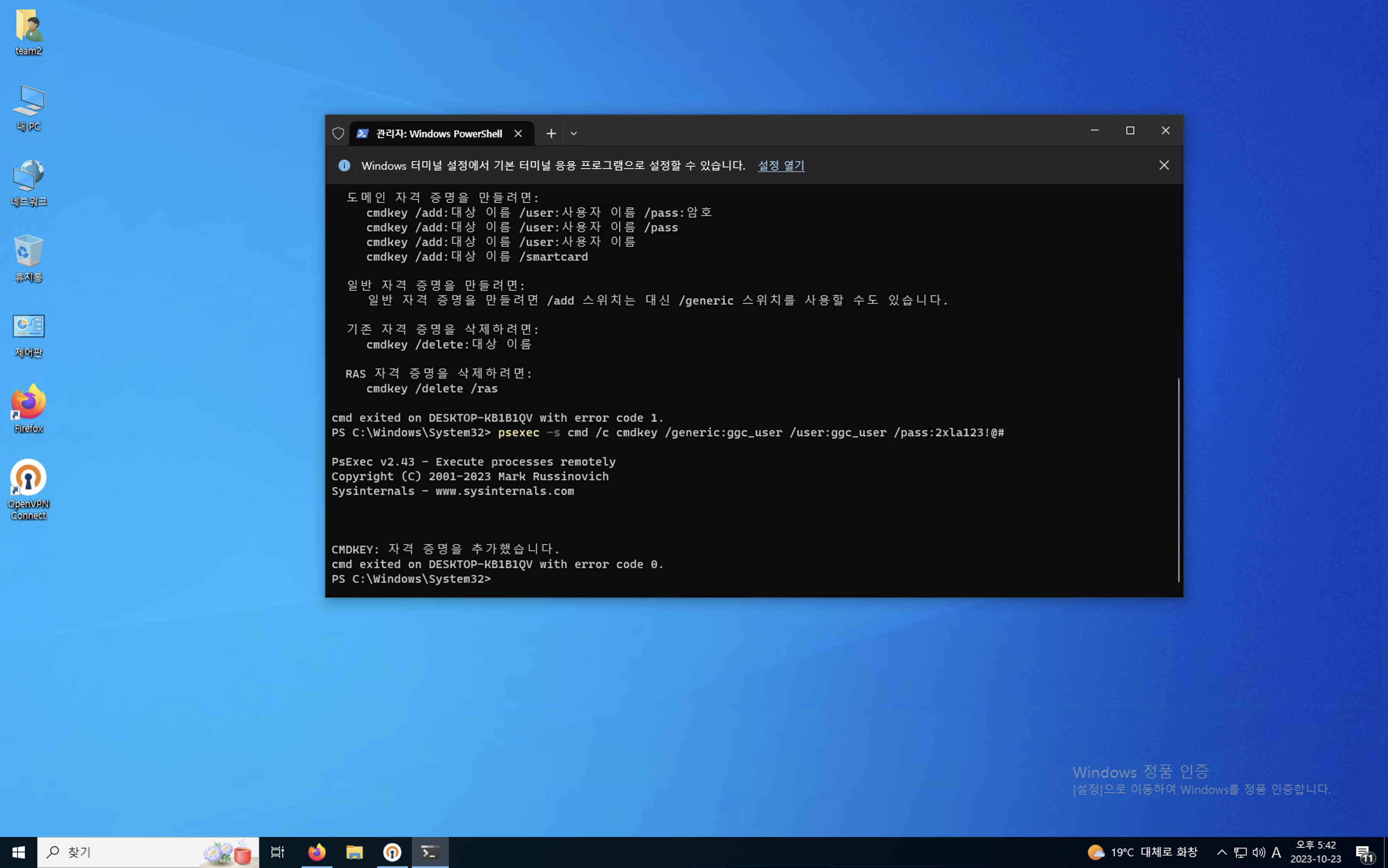The width and height of the screenshot is (1388, 868).
Task: Click the 설정 열기 link
Action: click(x=780, y=165)
